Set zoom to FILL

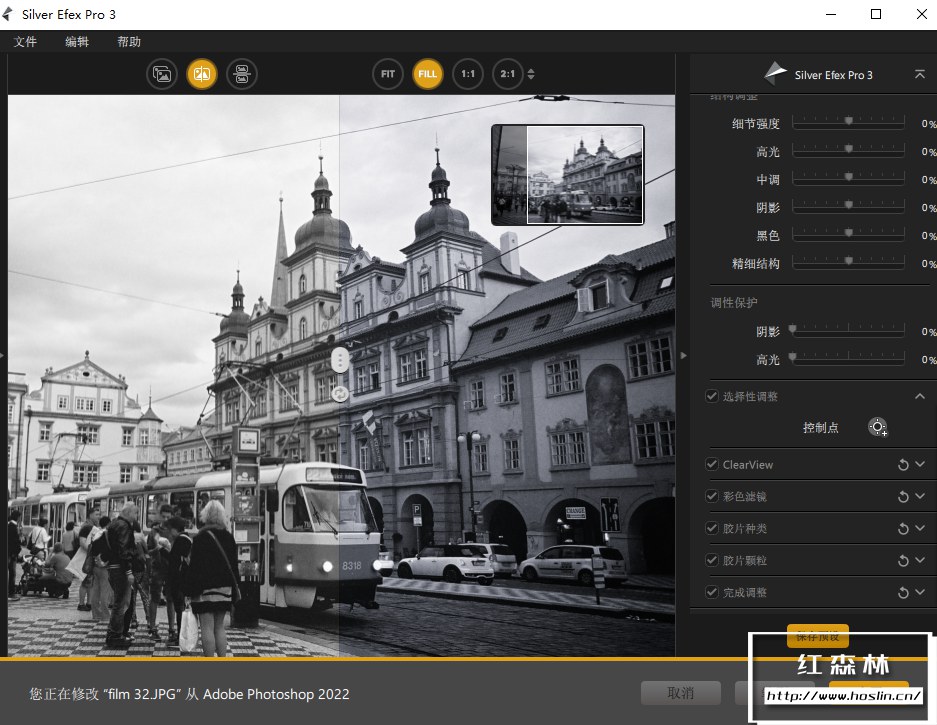click(x=428, y=74)
